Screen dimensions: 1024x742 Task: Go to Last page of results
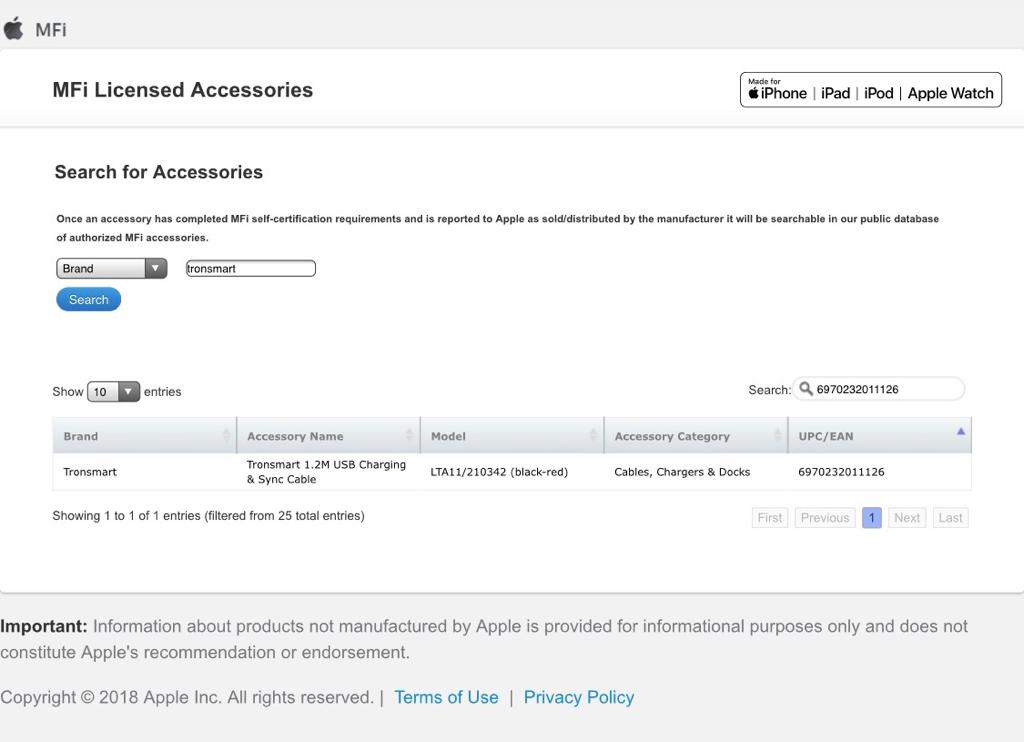(x=950, y=518)
